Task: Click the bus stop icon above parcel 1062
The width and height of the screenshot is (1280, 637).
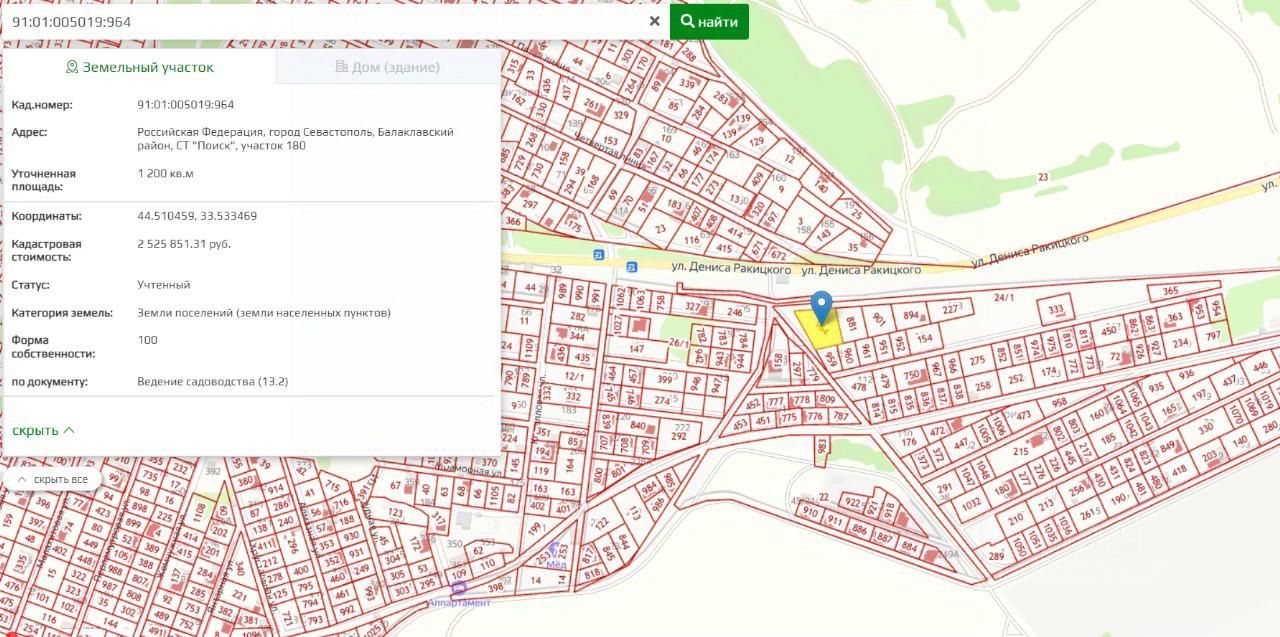Action: point(631,267)
